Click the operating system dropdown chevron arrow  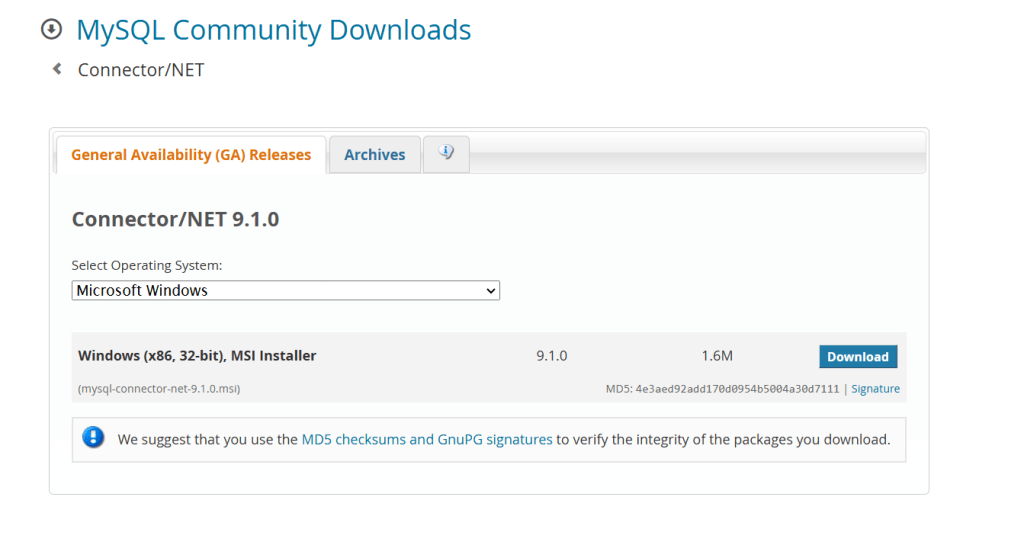(490, 291)
